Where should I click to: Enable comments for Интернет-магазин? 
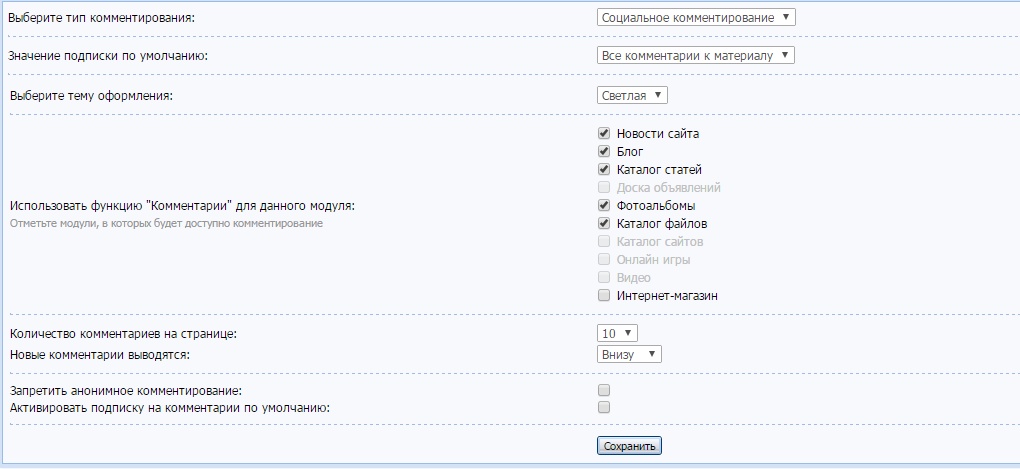604,295
